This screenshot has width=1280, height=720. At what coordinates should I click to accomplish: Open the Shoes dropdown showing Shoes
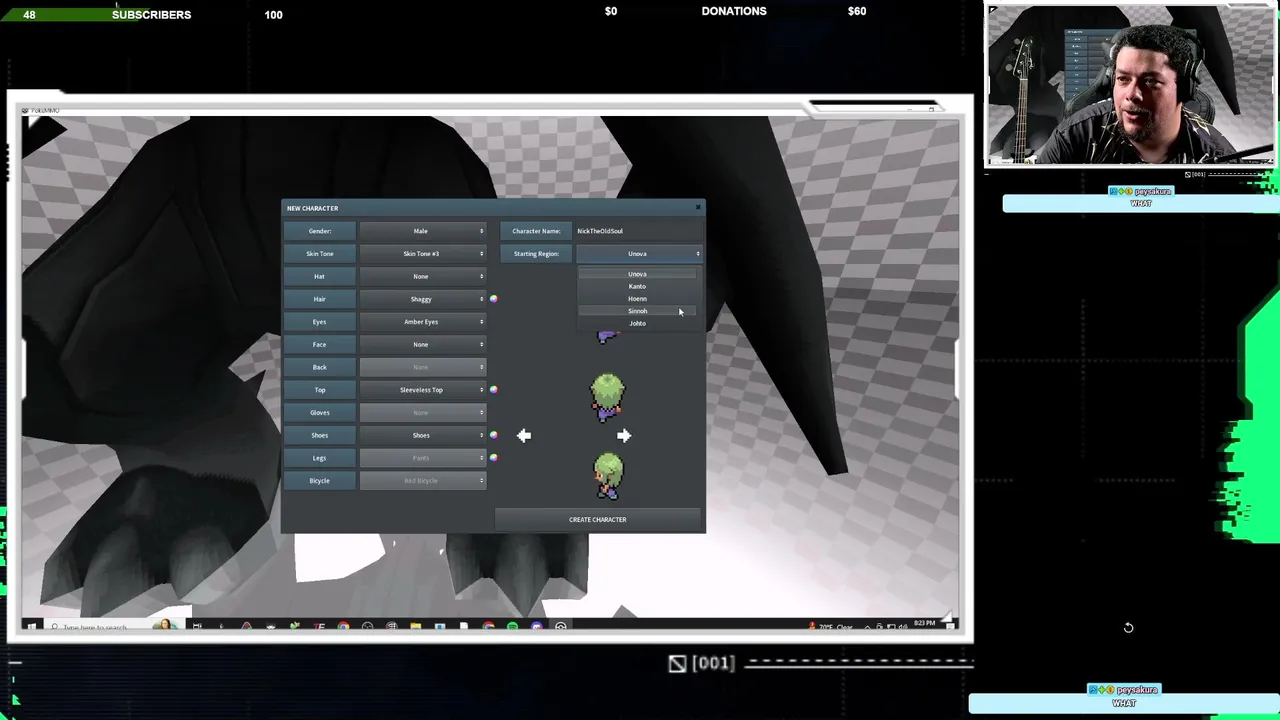(422, 435)
